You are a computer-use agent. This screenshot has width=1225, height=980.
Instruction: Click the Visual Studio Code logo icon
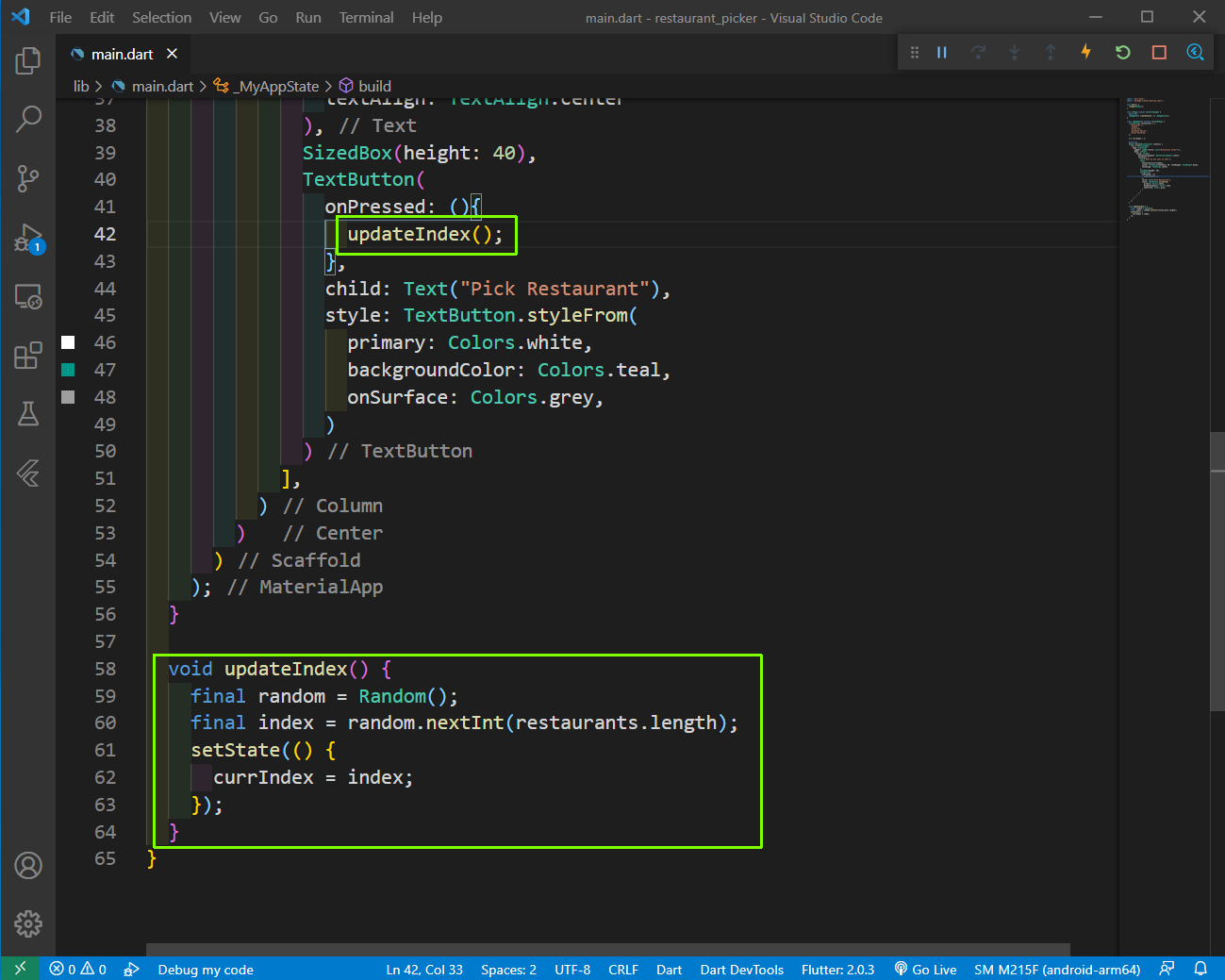20,17
